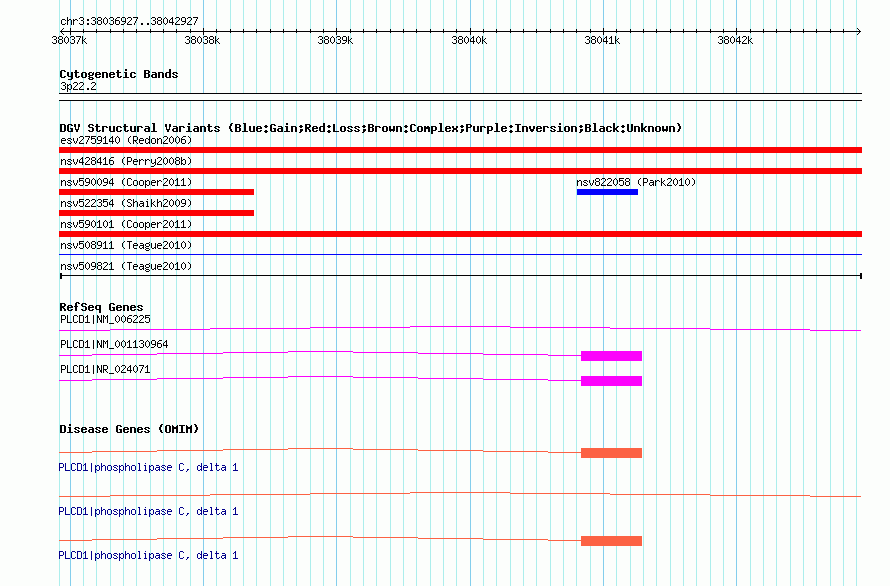Select the 3p22.2 band label

78,86
